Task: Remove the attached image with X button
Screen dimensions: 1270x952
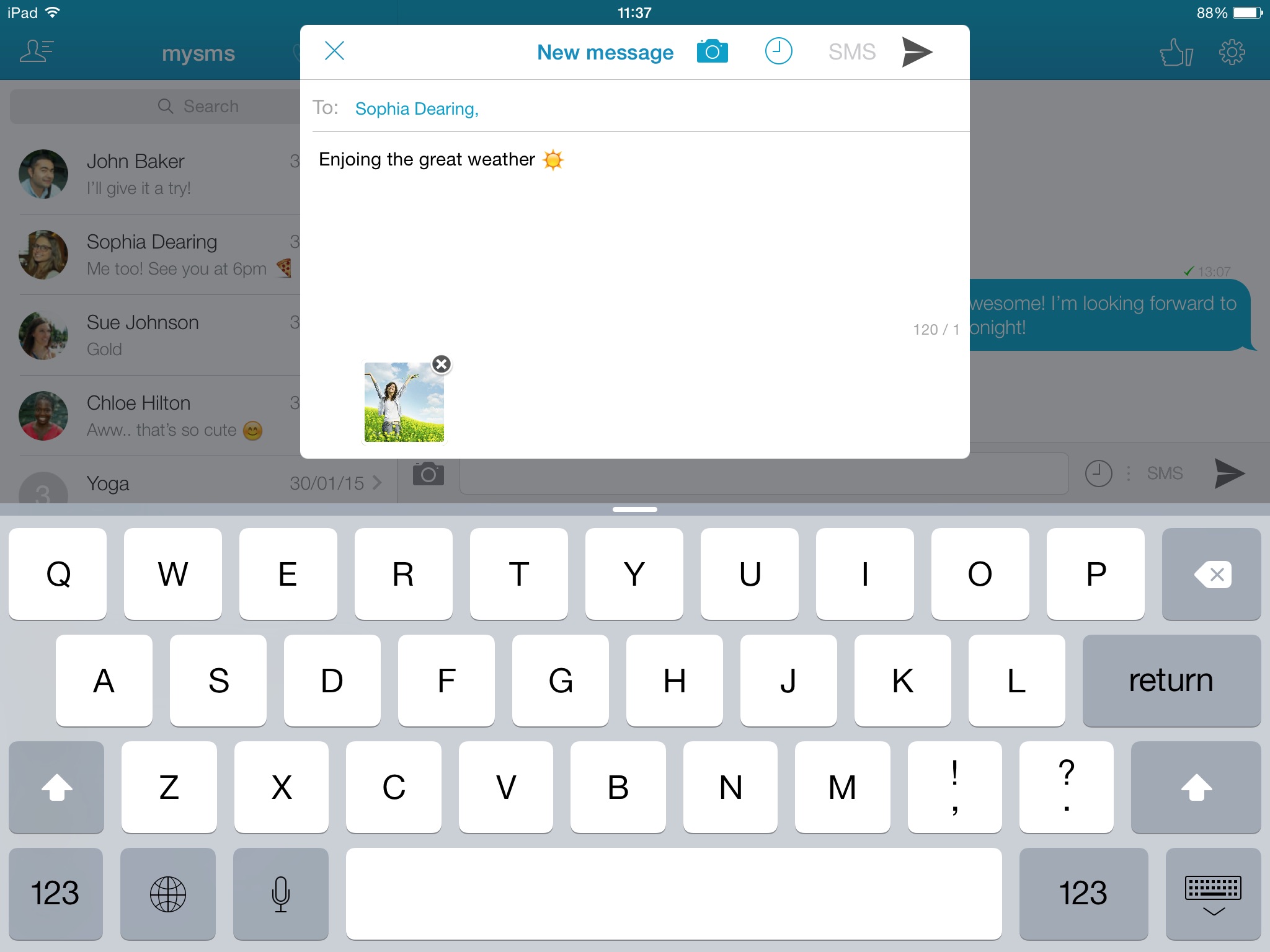Action: tap(443, 363)
